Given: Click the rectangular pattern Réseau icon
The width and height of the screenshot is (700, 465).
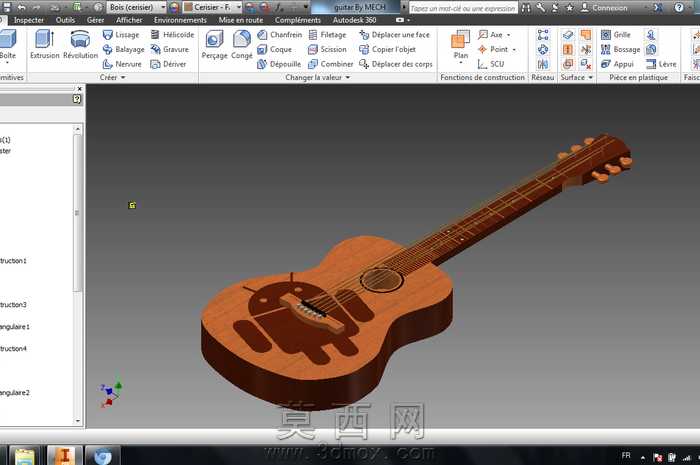Looking at the screenshot, I should [543, 34].
